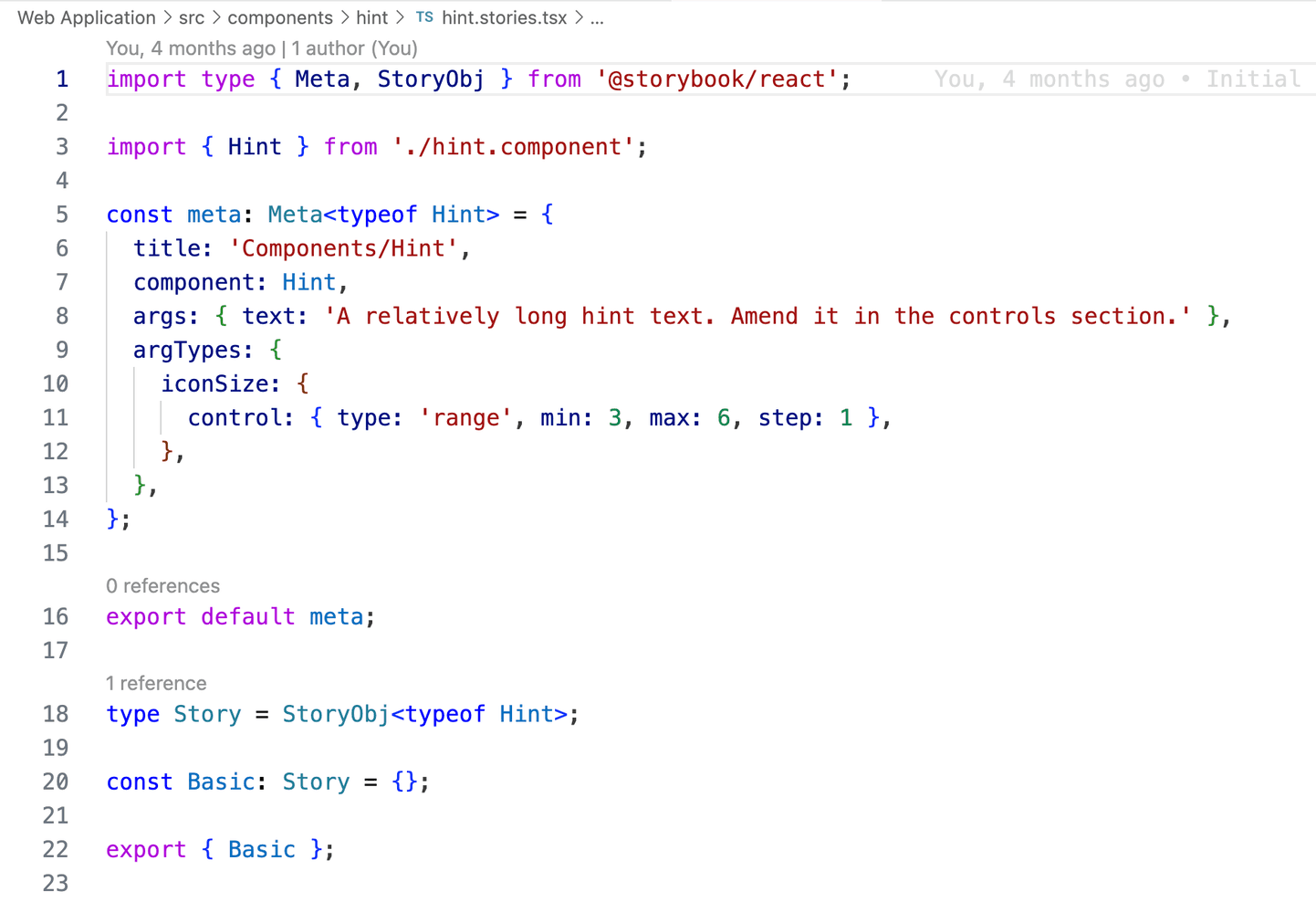Click the 'hint.stories.tsx' breadcrumb item

(504, 17)
